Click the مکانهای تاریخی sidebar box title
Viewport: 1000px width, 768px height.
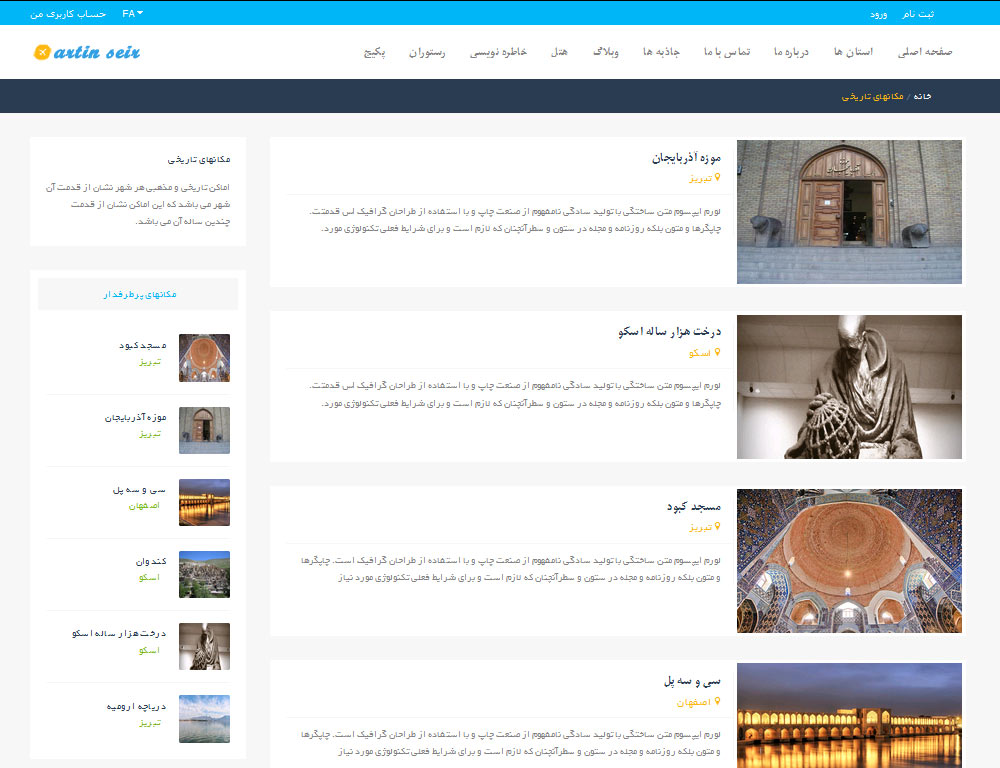tap(198, 159)
